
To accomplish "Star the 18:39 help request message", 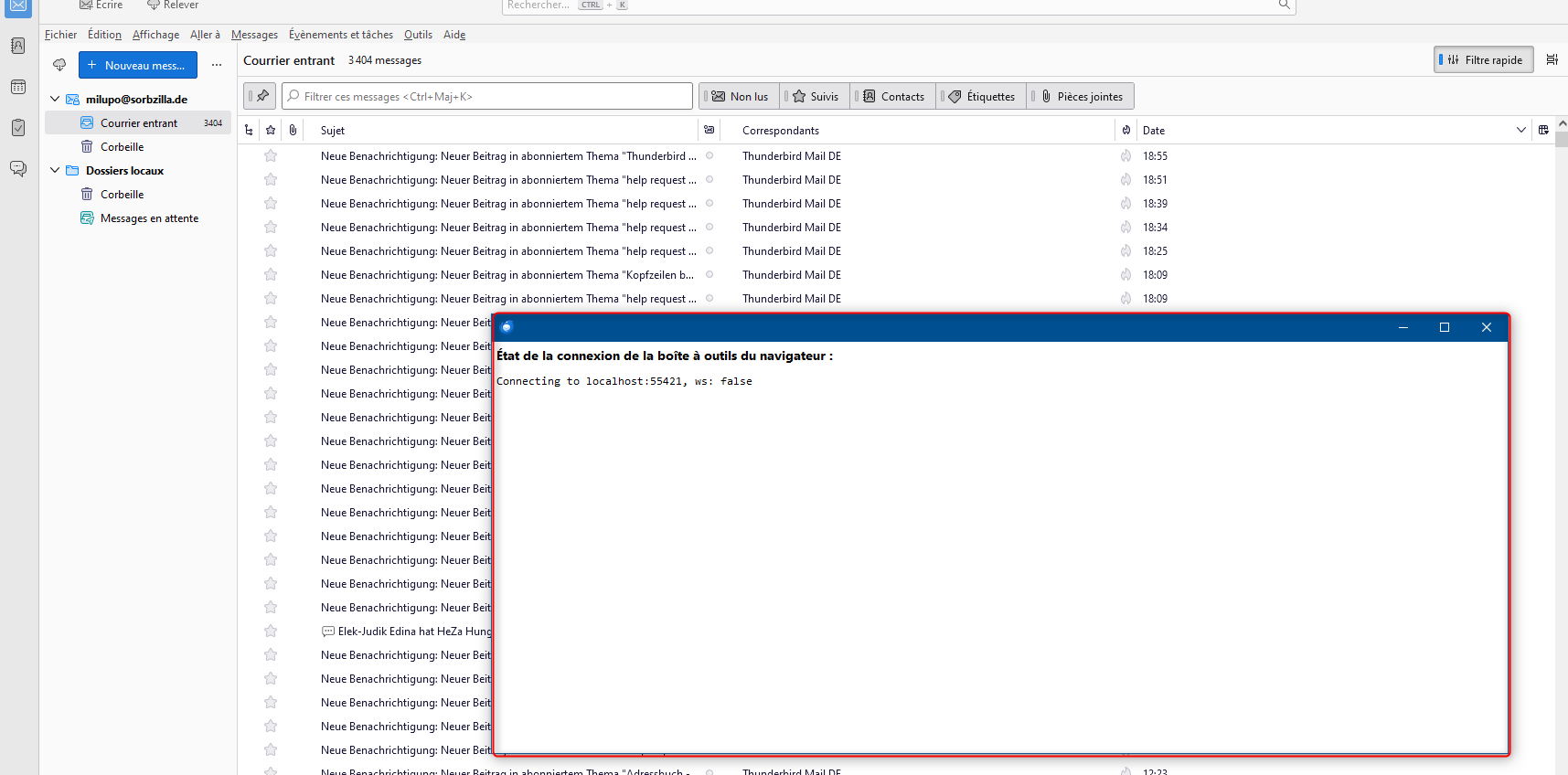I will coord(271,204).
